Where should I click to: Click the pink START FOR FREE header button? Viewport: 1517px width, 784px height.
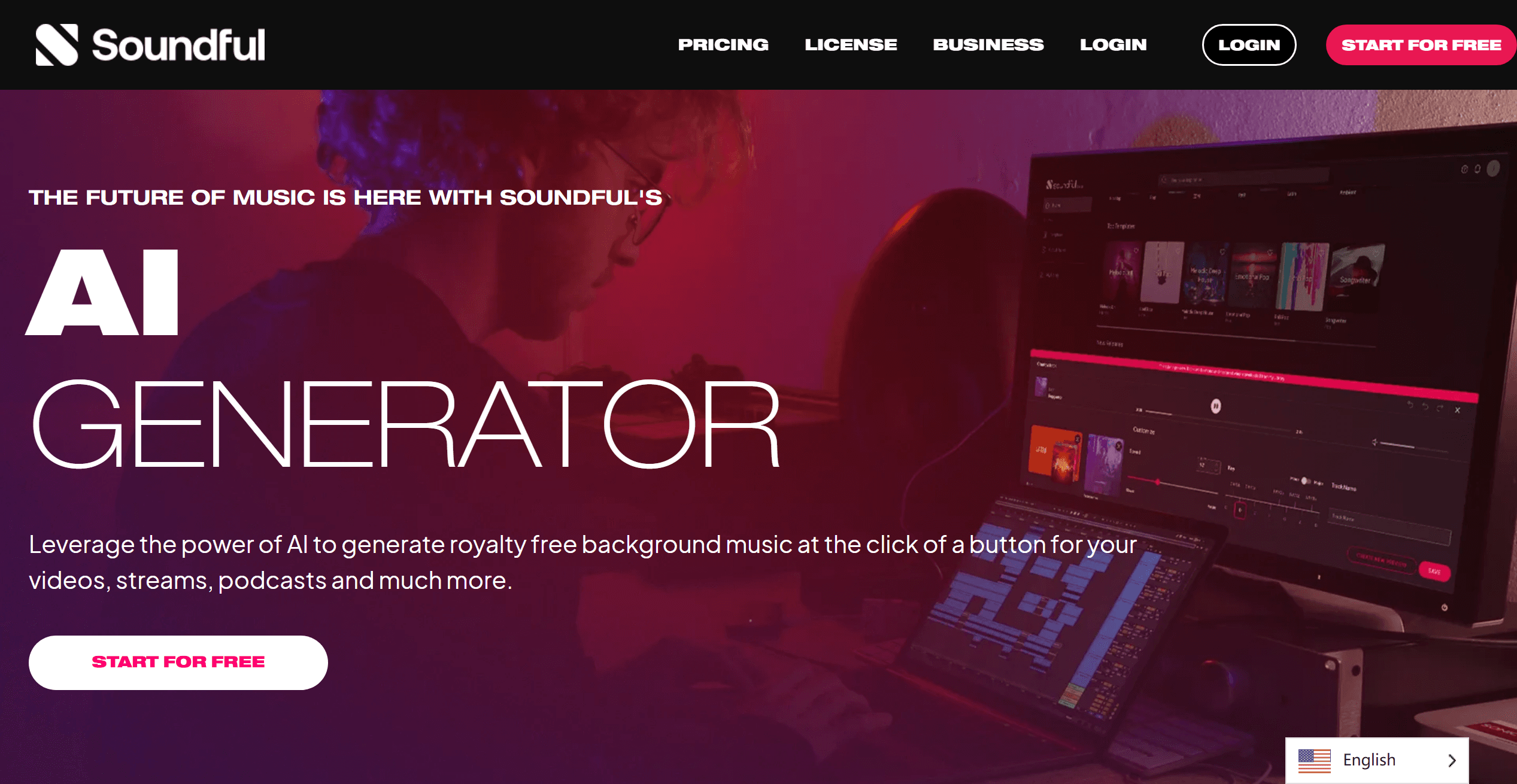coord(1421,45)
